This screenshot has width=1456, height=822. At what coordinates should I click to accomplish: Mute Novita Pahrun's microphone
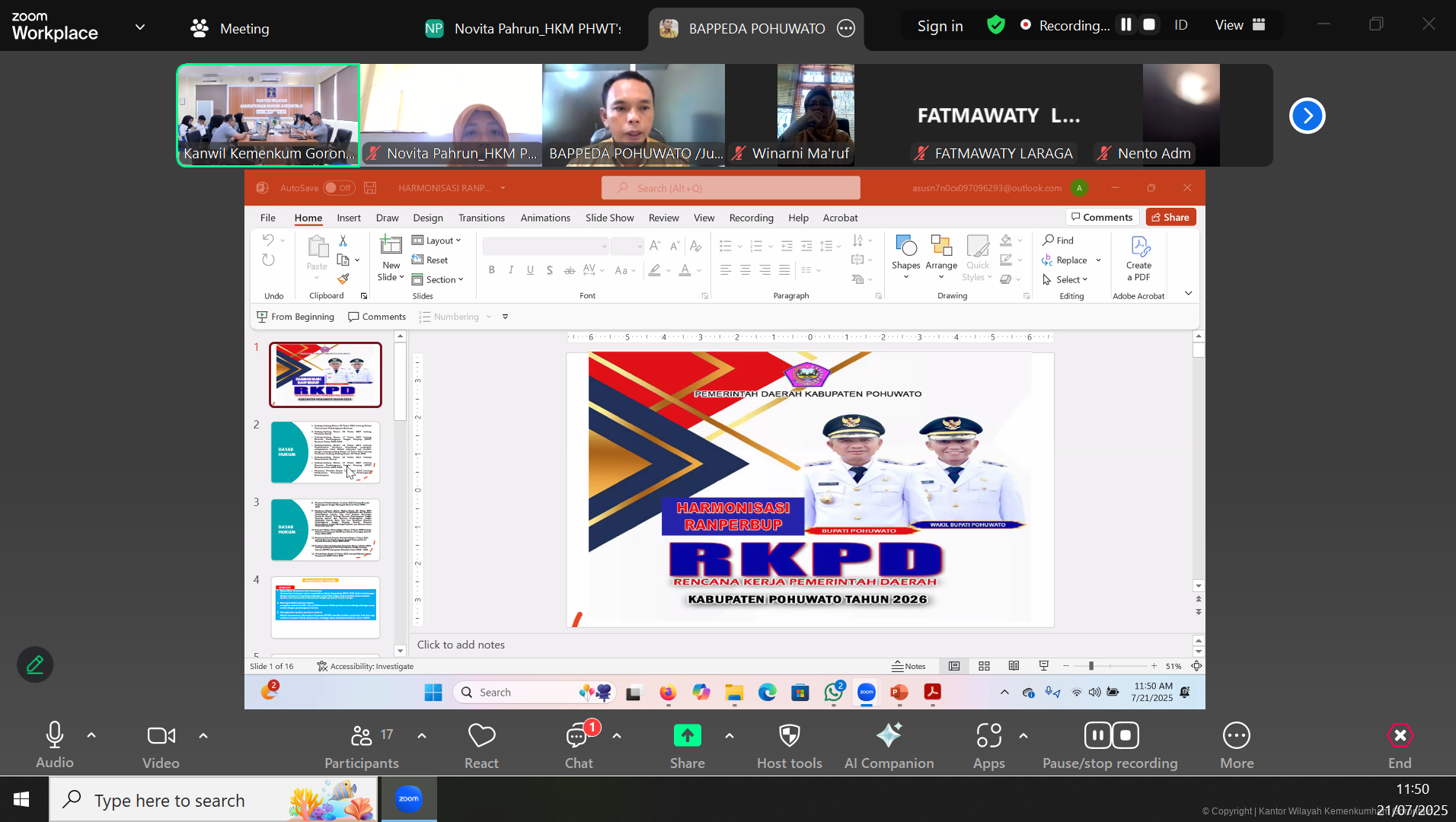[x=372, y=153]
